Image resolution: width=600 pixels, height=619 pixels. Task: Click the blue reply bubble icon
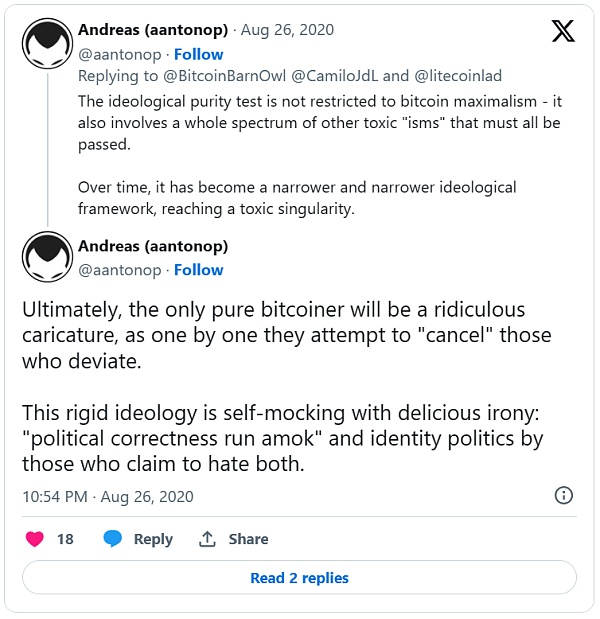point(113,539)
